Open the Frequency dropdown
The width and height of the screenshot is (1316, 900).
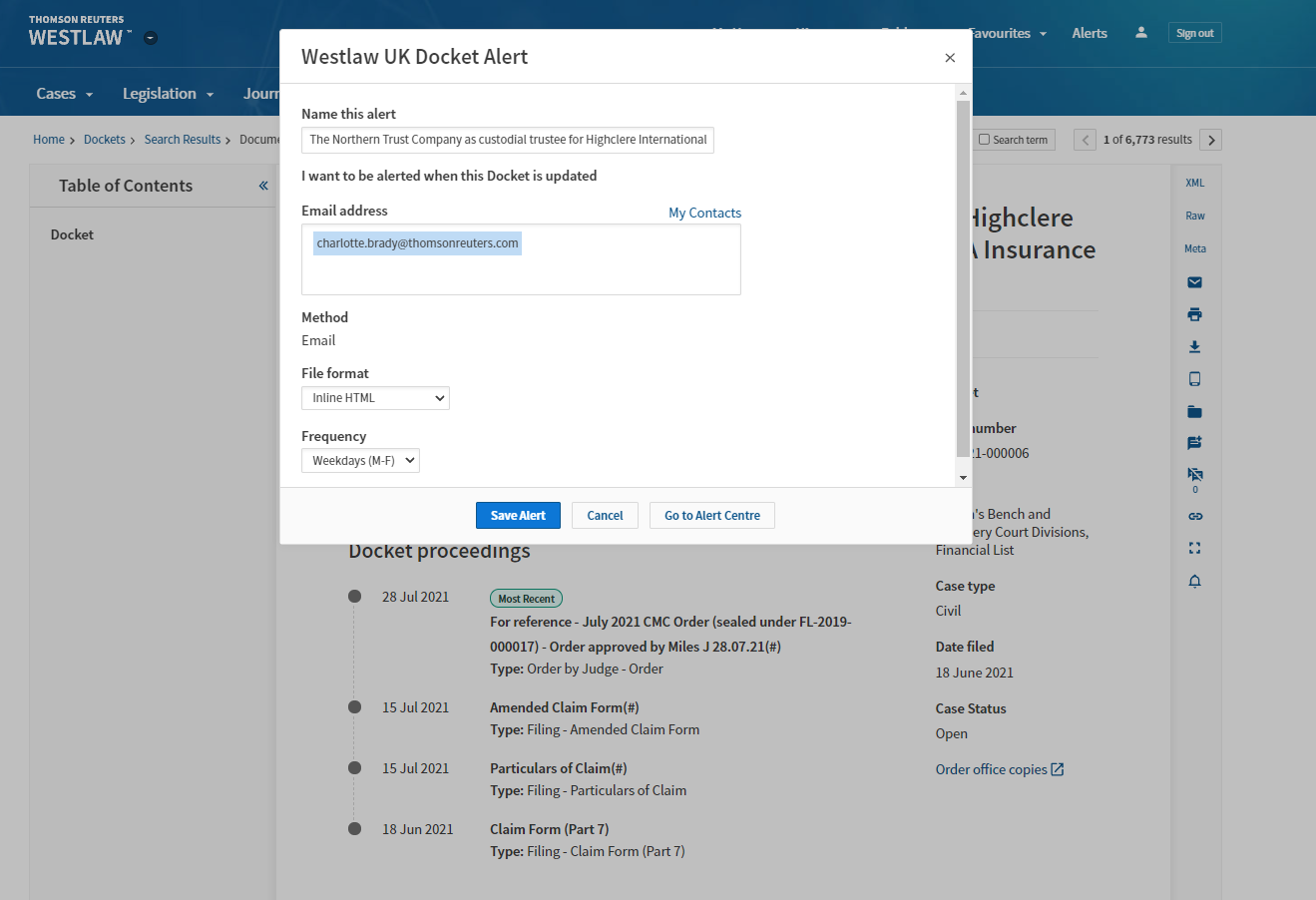click(x=360, y=460)
